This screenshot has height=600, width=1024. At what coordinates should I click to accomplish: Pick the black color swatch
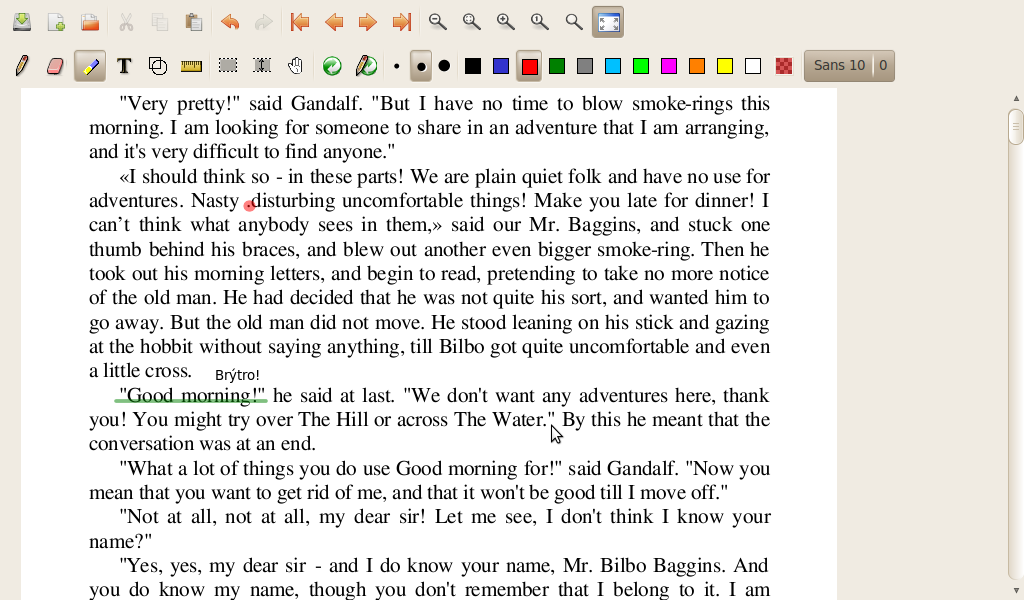click(x=473, y=66)
